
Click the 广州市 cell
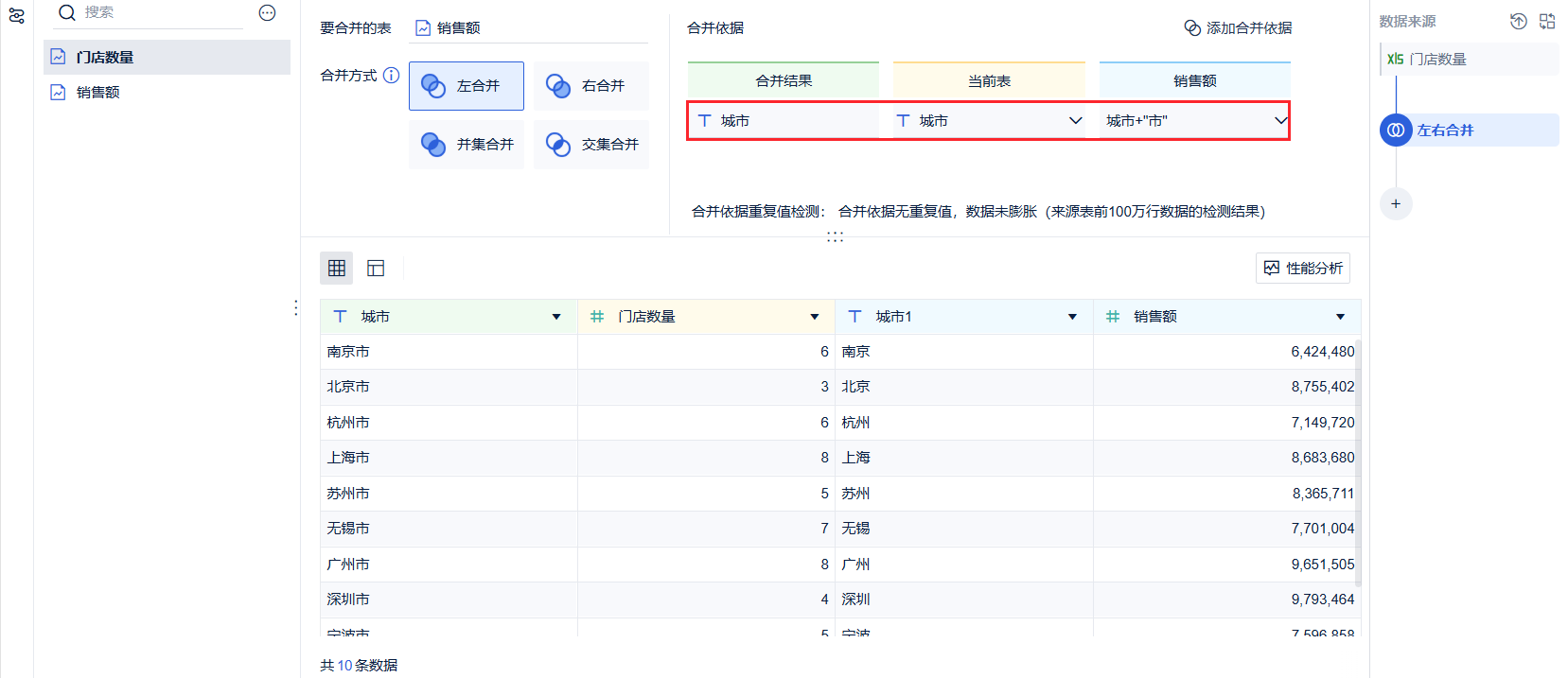[x=449, y=565]
